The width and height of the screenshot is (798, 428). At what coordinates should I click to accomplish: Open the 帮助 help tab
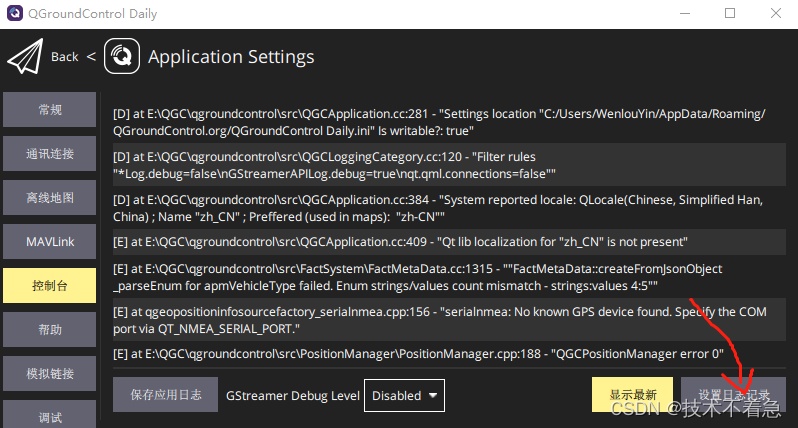pyautogui.click(x=50, y=330)
